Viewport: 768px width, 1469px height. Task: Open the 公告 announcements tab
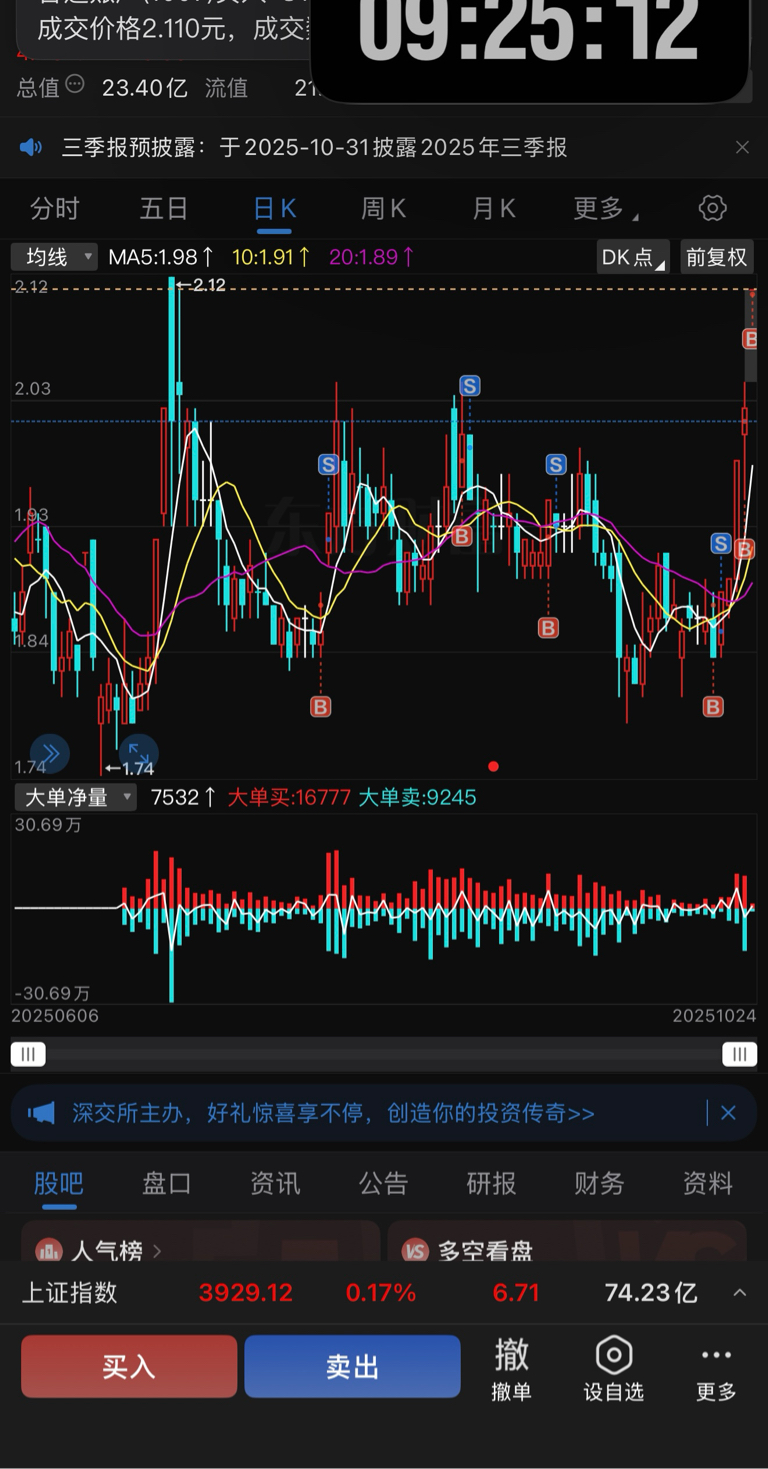point(384,1183)
